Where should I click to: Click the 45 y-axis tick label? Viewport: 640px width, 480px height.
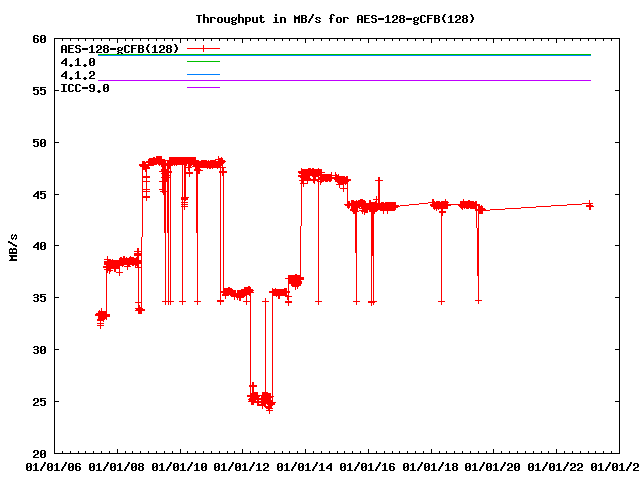[39, 194]
